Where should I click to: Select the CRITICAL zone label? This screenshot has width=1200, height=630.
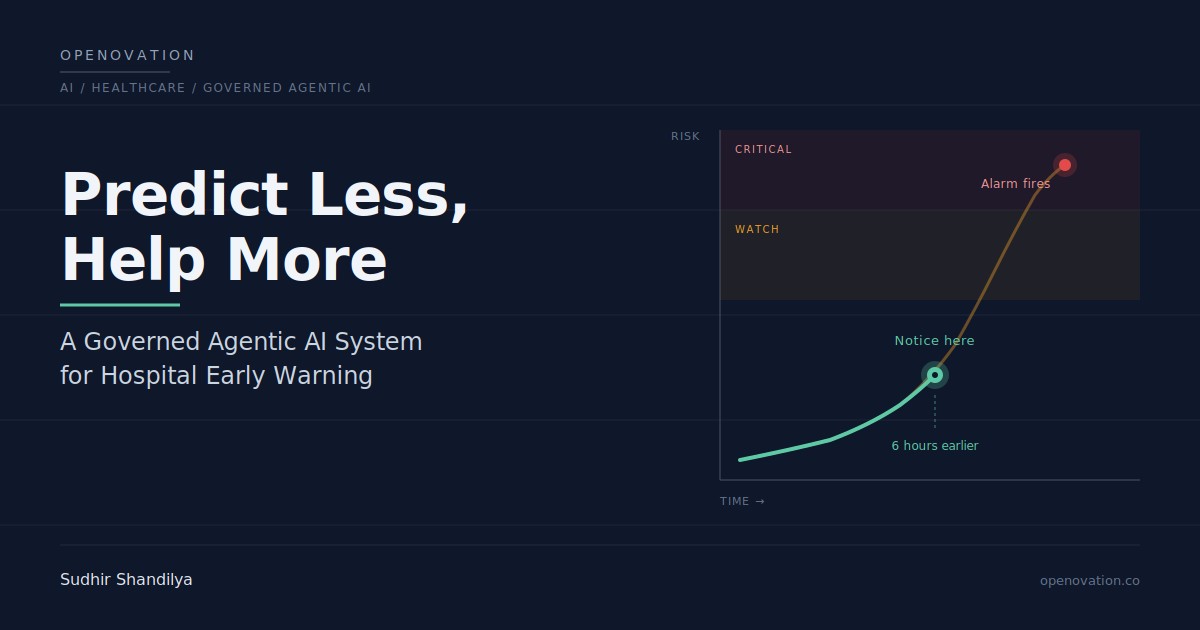click(763, 150)
